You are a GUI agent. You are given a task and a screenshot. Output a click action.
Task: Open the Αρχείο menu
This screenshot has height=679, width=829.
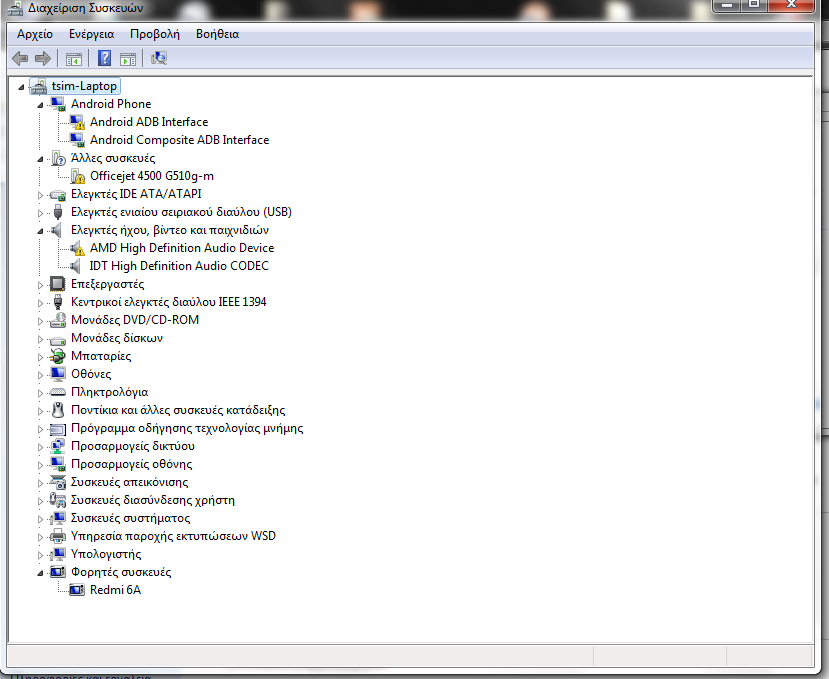(35, 34)
